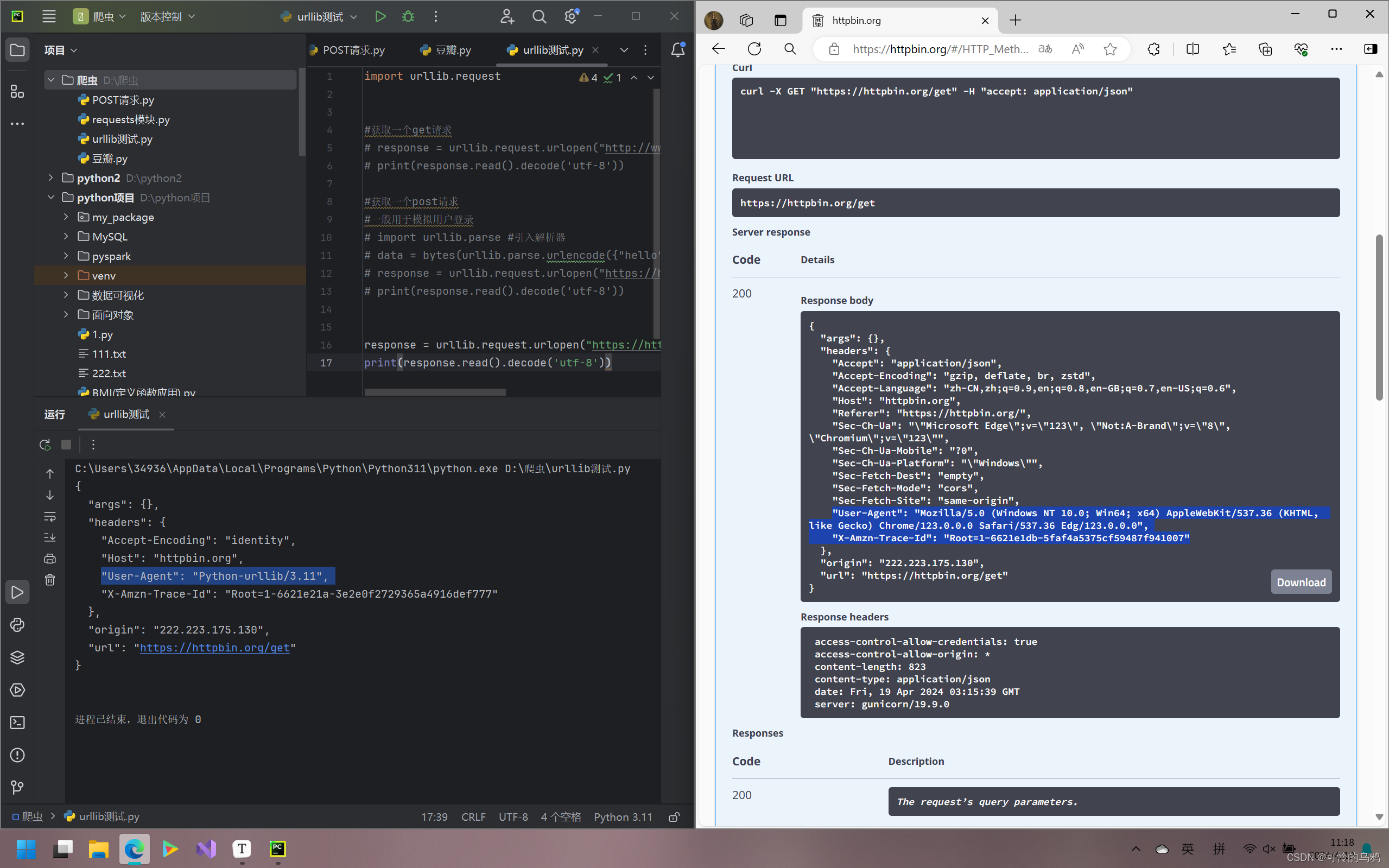1389x868 pixels.
Task: Open Python Console tool window
Action: (17, 625)
